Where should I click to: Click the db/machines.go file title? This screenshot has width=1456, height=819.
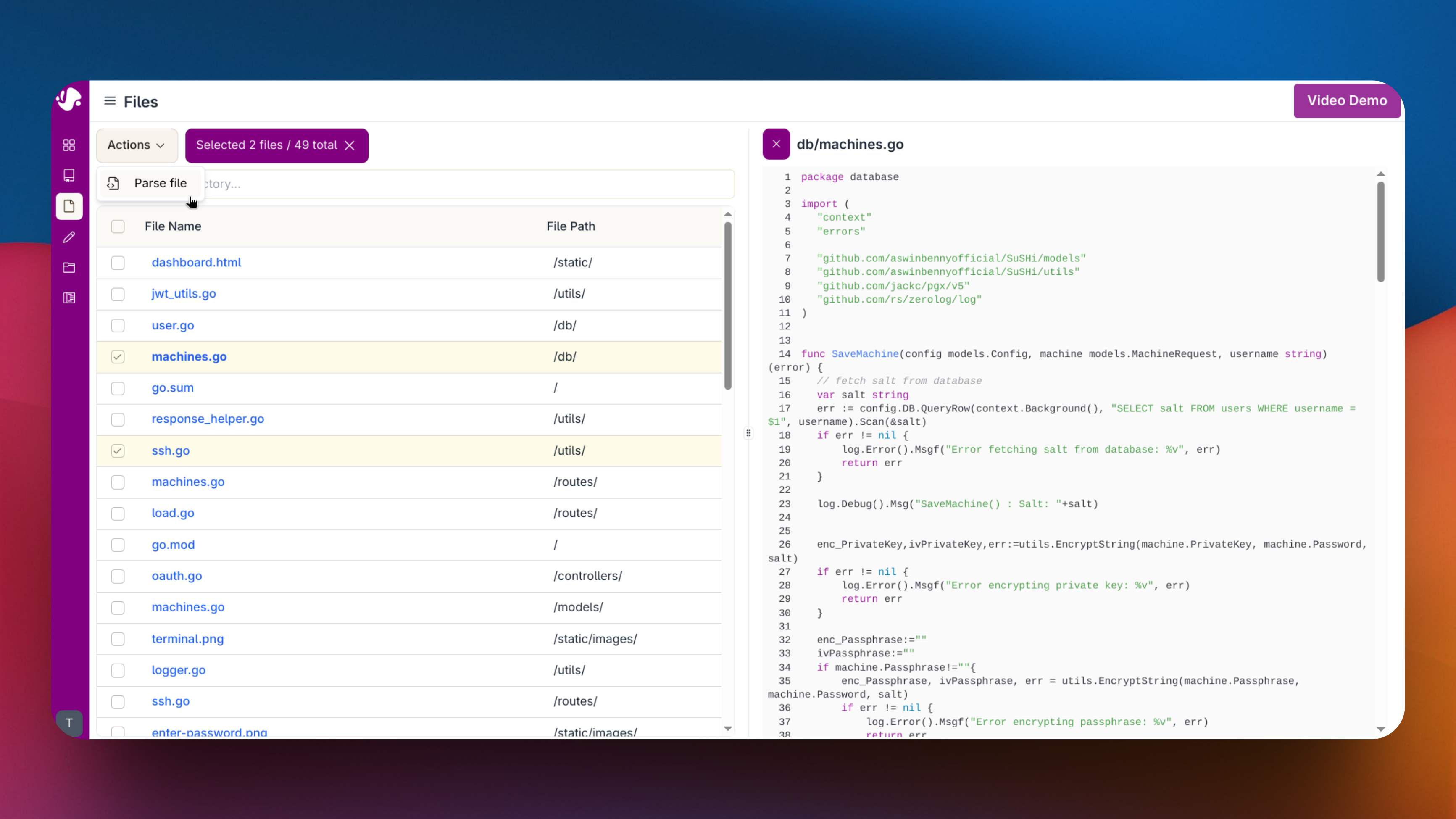tap(850, 145)
